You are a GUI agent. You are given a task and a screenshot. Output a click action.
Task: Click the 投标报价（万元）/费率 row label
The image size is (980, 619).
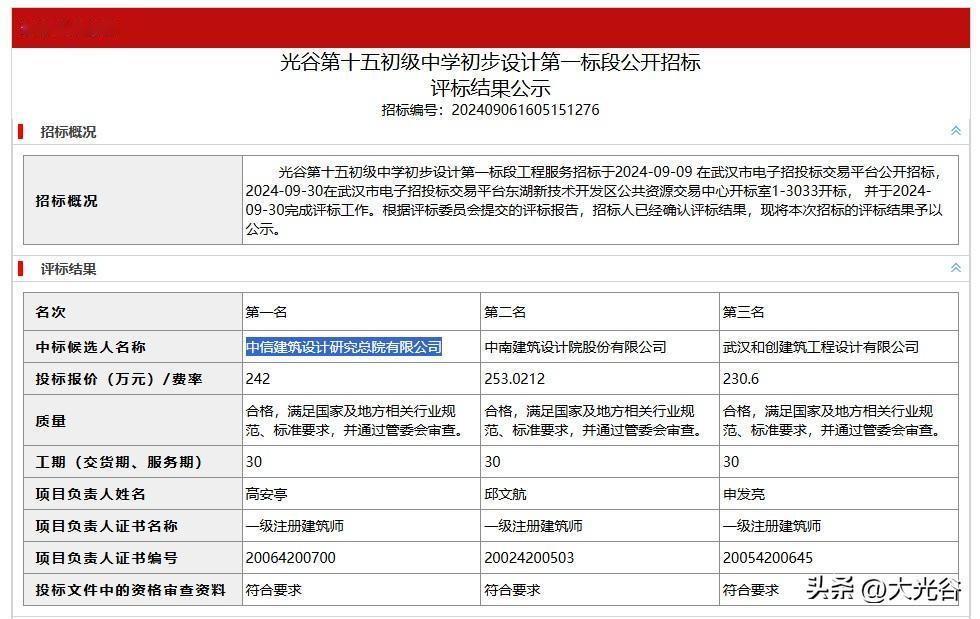pyautogui.click(x=119, y=379)
